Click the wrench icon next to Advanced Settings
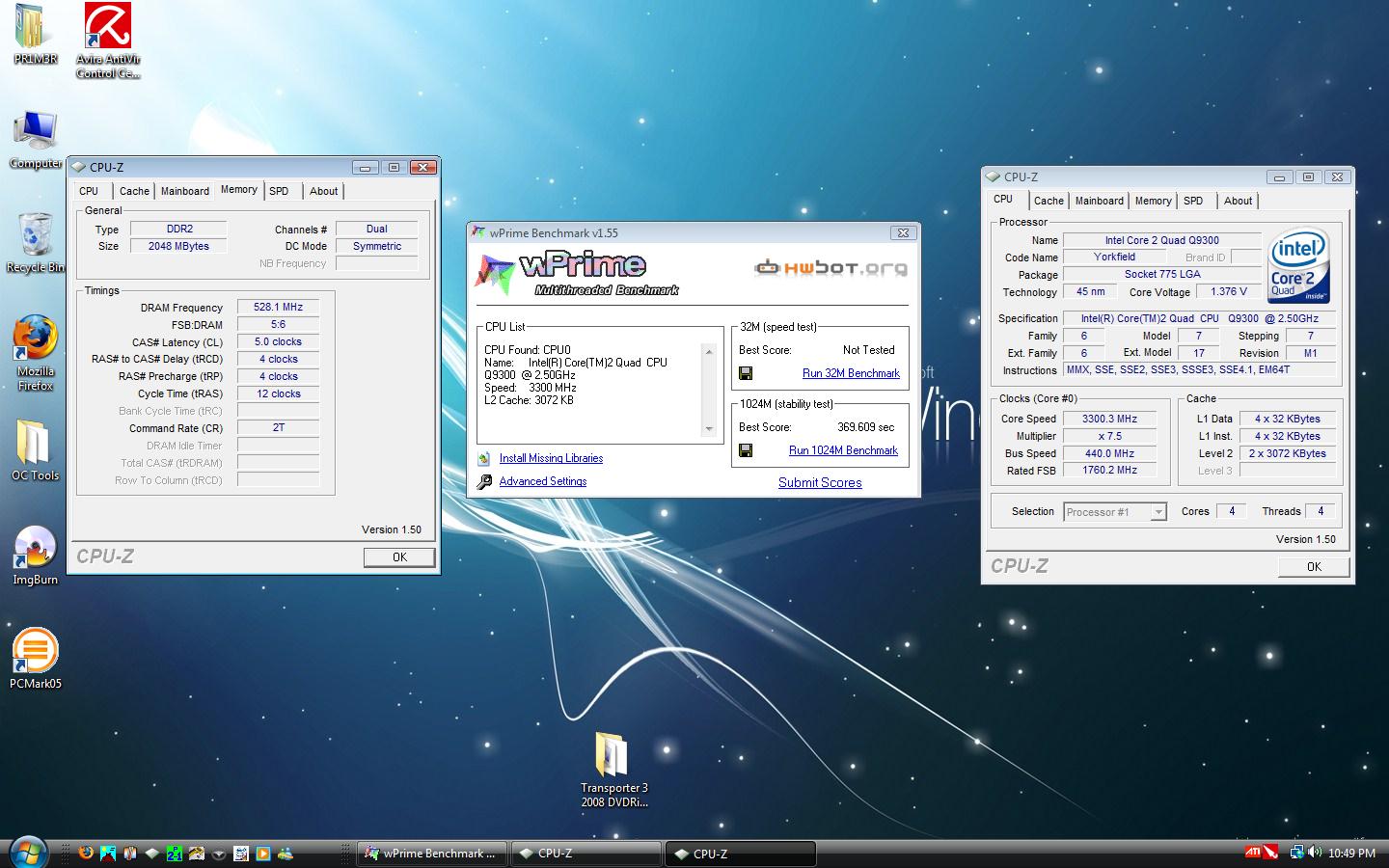This screenshot has width=1389, height=868. click(x=484, y=481)
